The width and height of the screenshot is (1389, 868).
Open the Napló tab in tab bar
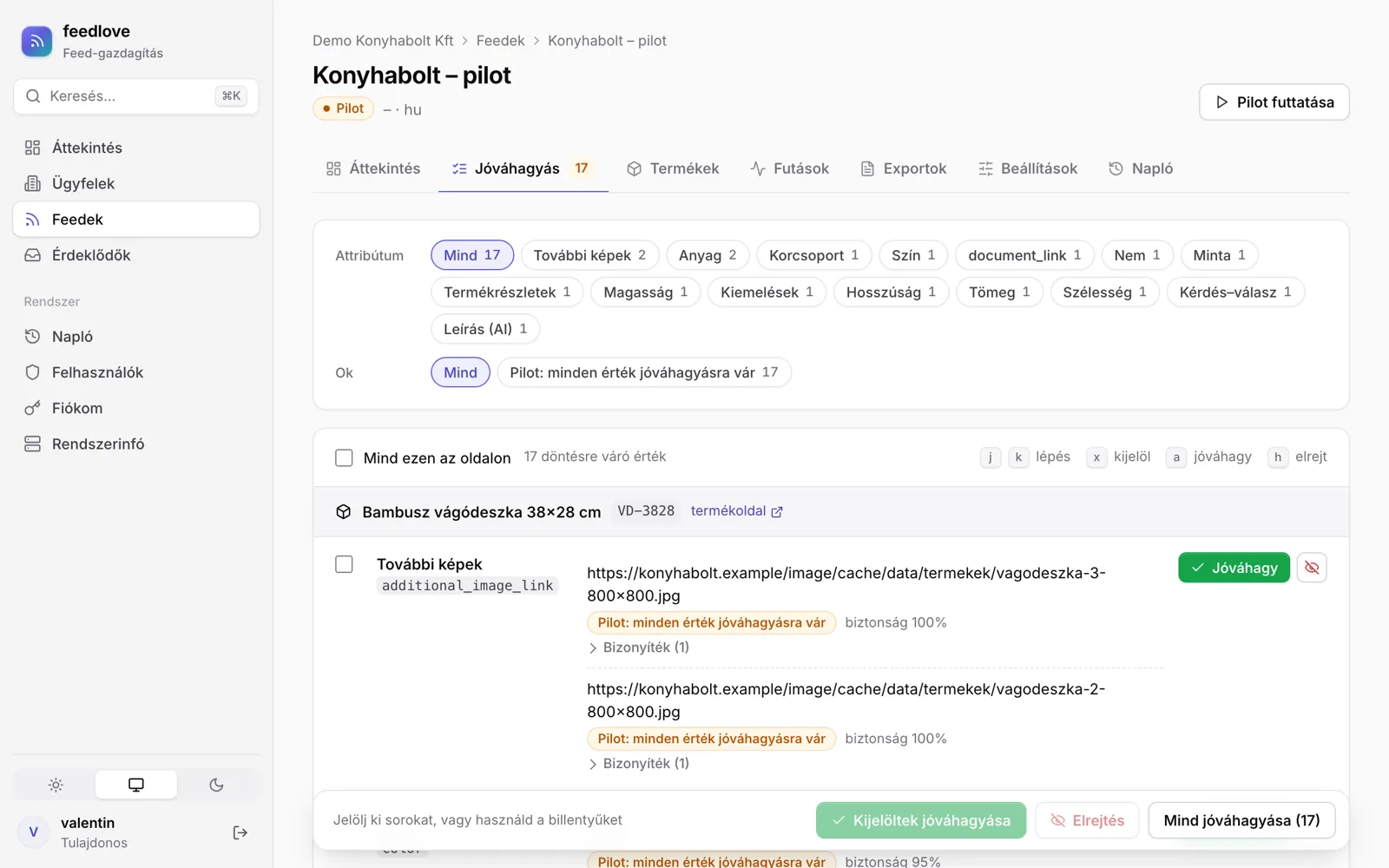[x=1141, y=168]
